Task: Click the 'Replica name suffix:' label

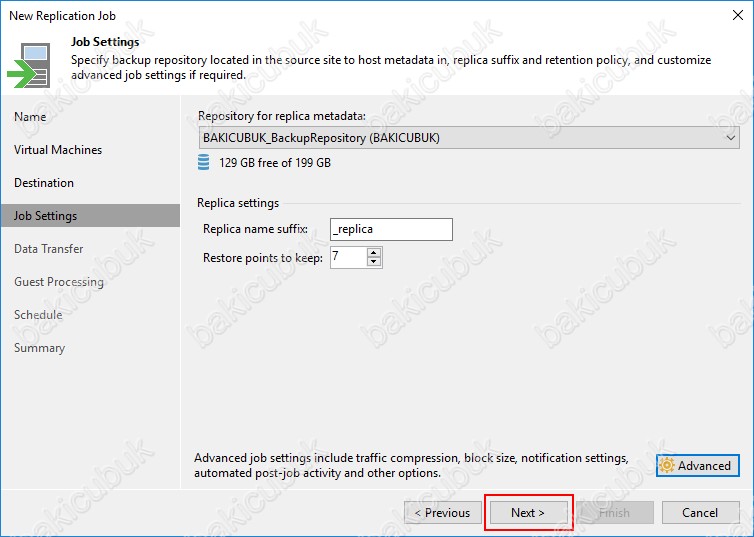Action: [x=255, y=229]
